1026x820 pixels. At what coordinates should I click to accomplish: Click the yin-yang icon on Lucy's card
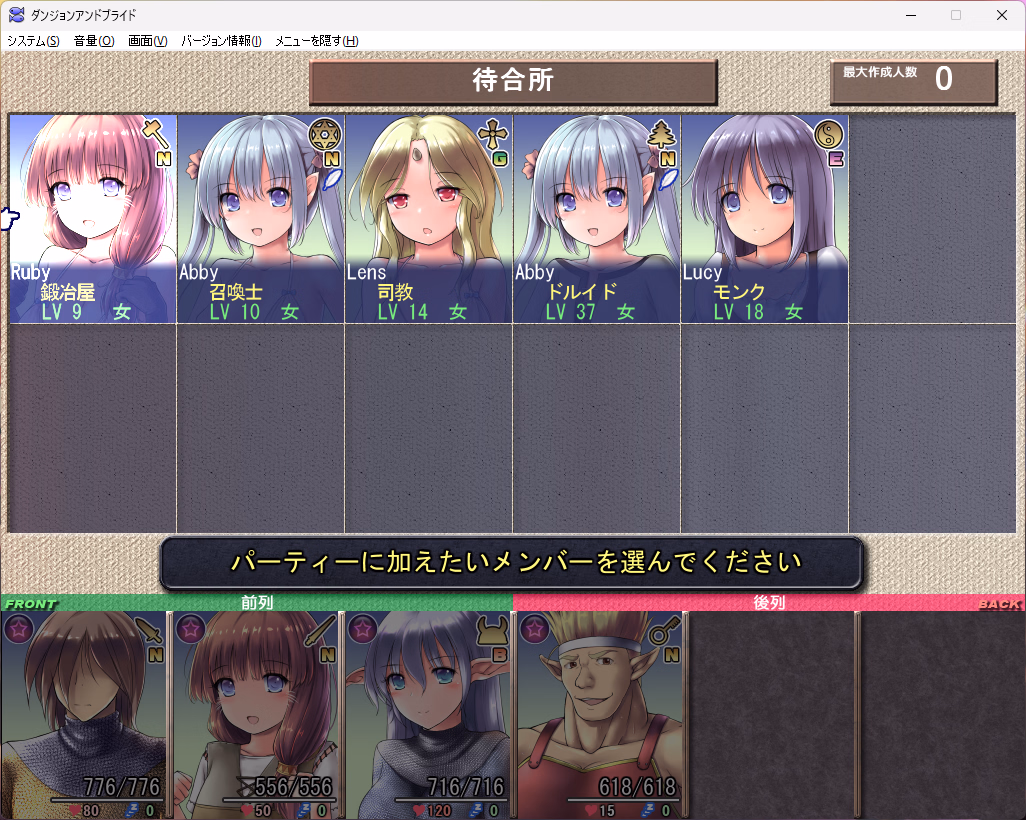coord(826,131)
